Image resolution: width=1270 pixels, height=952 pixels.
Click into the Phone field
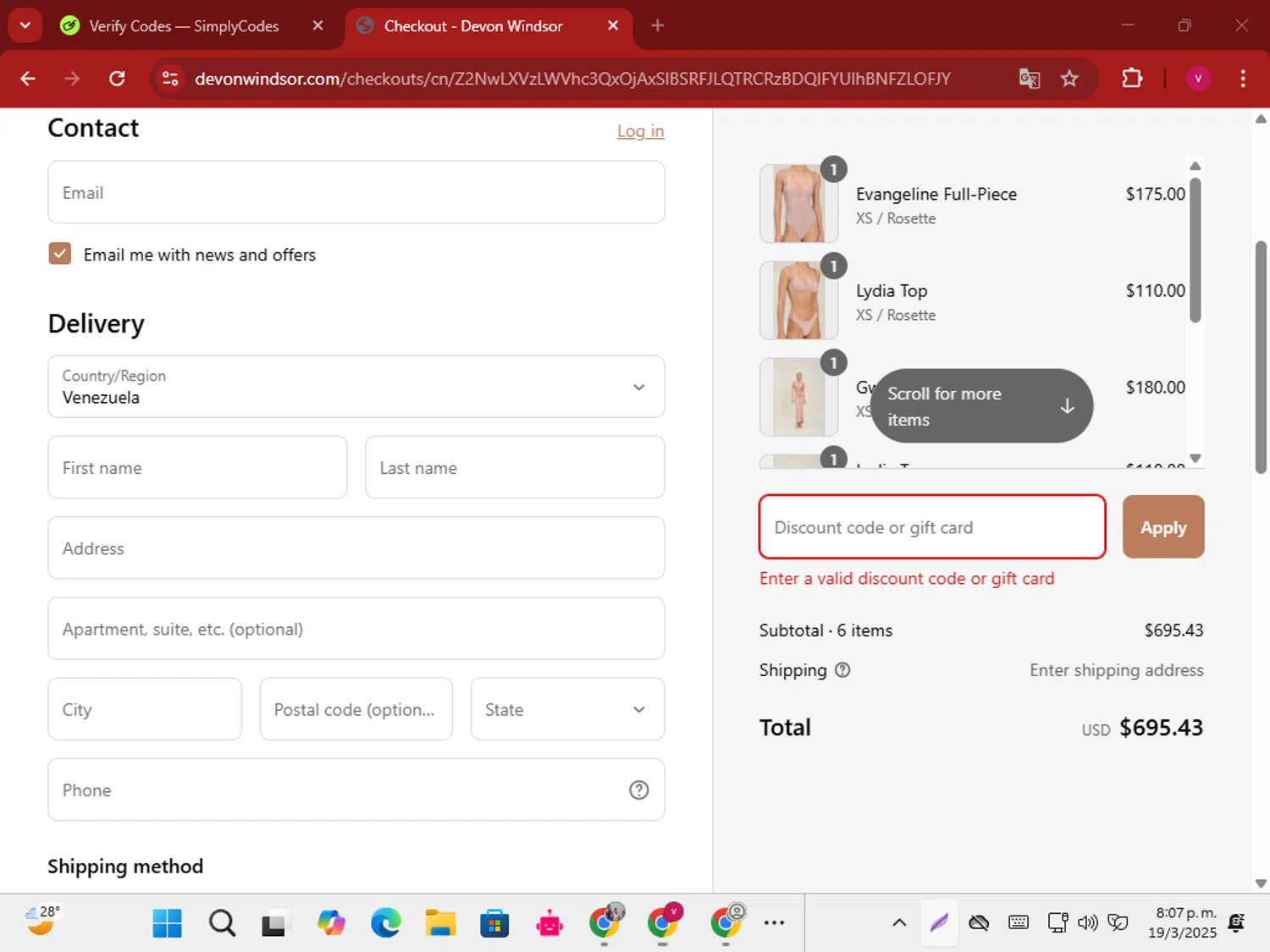point(356,790)
